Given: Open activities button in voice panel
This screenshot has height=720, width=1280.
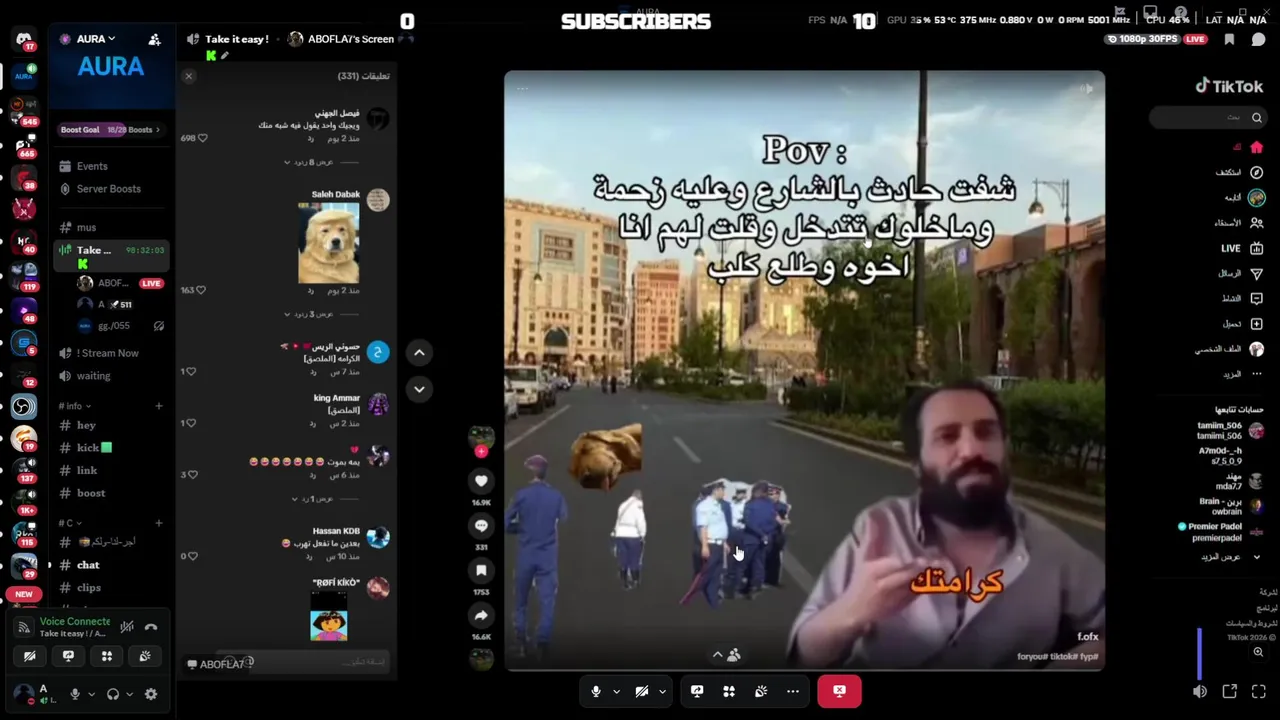Looking at the screenshot, I should [107, 656].
